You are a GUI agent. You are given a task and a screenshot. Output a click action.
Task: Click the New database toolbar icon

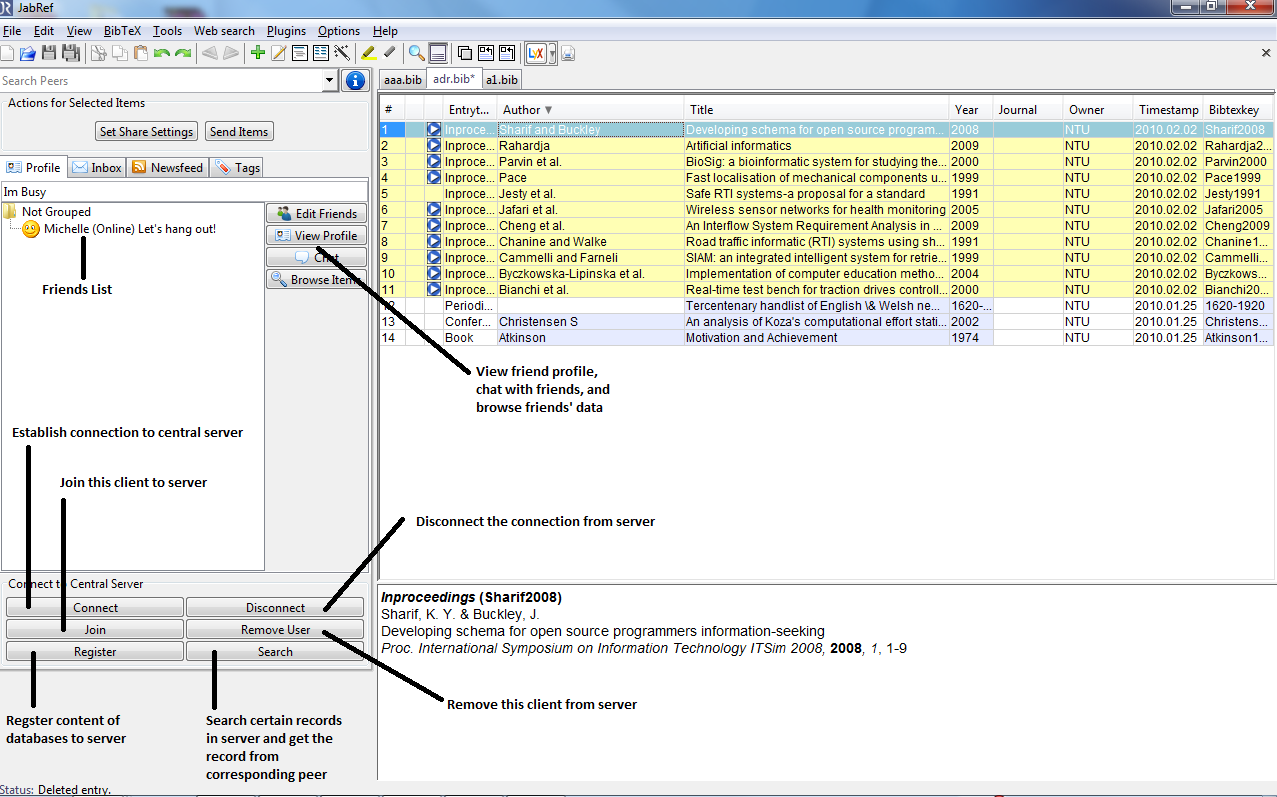point(7,53)
